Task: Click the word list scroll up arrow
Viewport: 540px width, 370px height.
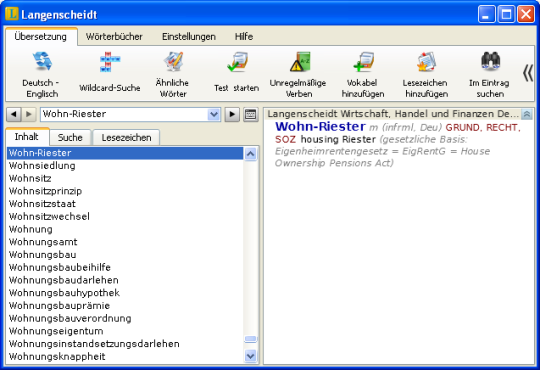Action: click(250, 154)
